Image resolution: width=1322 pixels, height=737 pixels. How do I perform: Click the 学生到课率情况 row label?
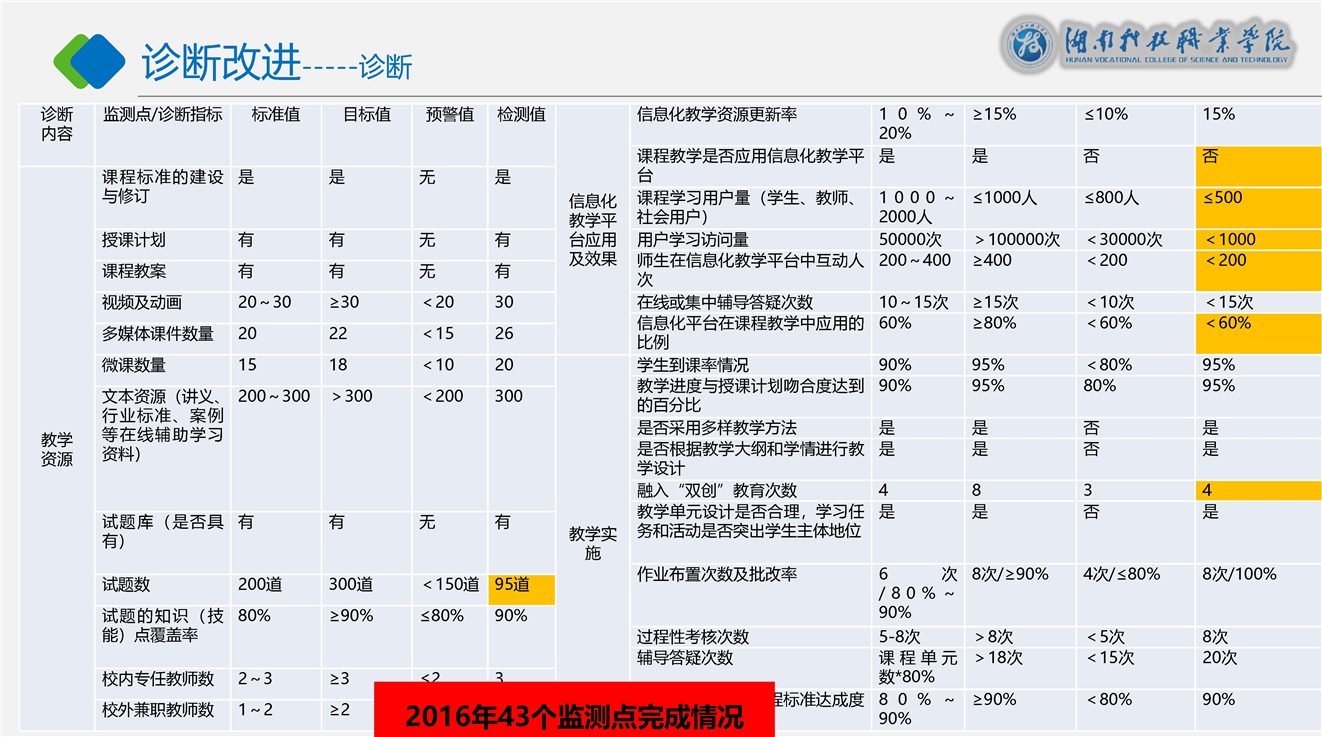pyautogui.click(x=692, y=365)
